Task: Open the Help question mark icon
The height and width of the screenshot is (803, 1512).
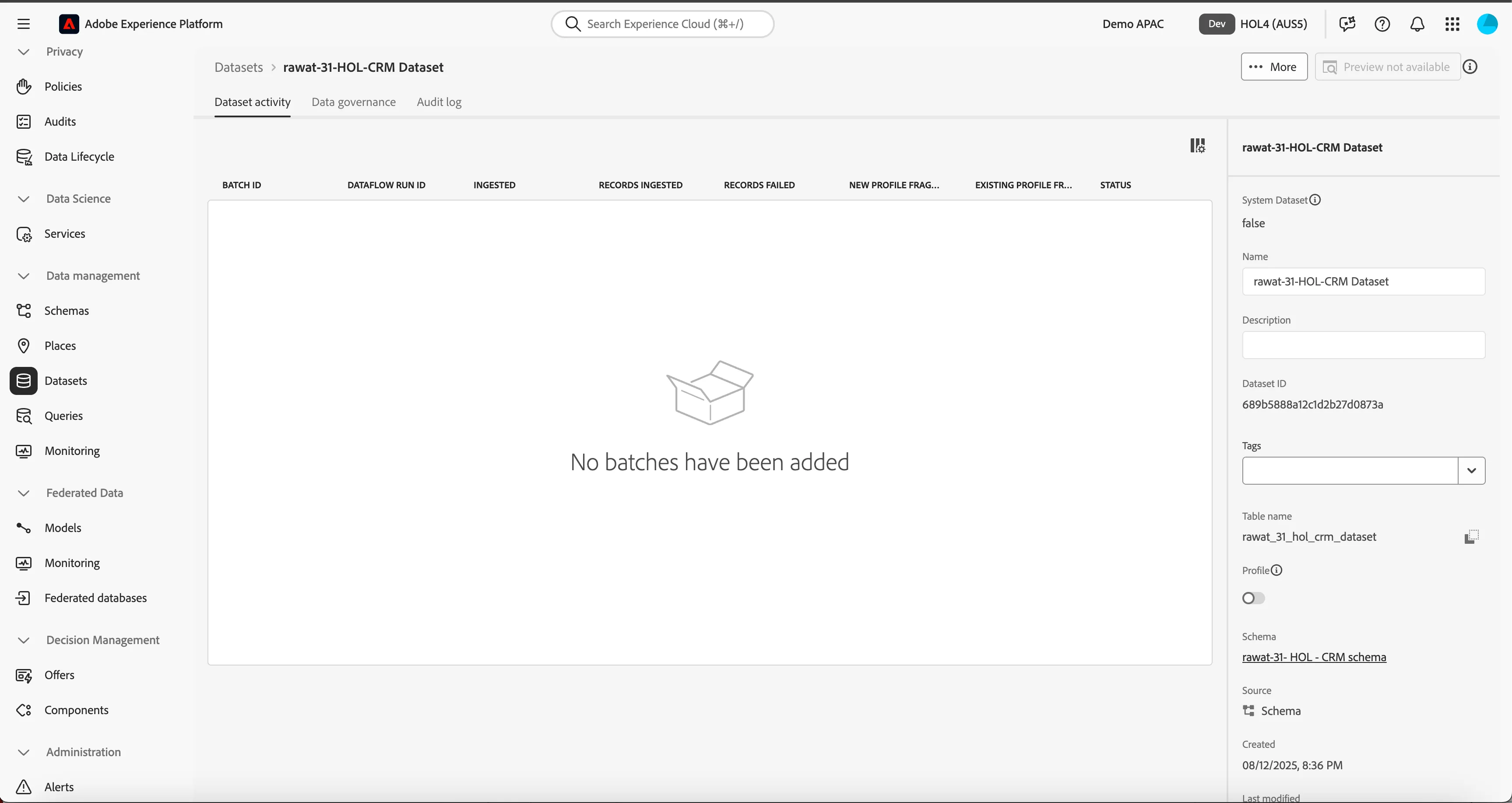Action: (1382, 24)
